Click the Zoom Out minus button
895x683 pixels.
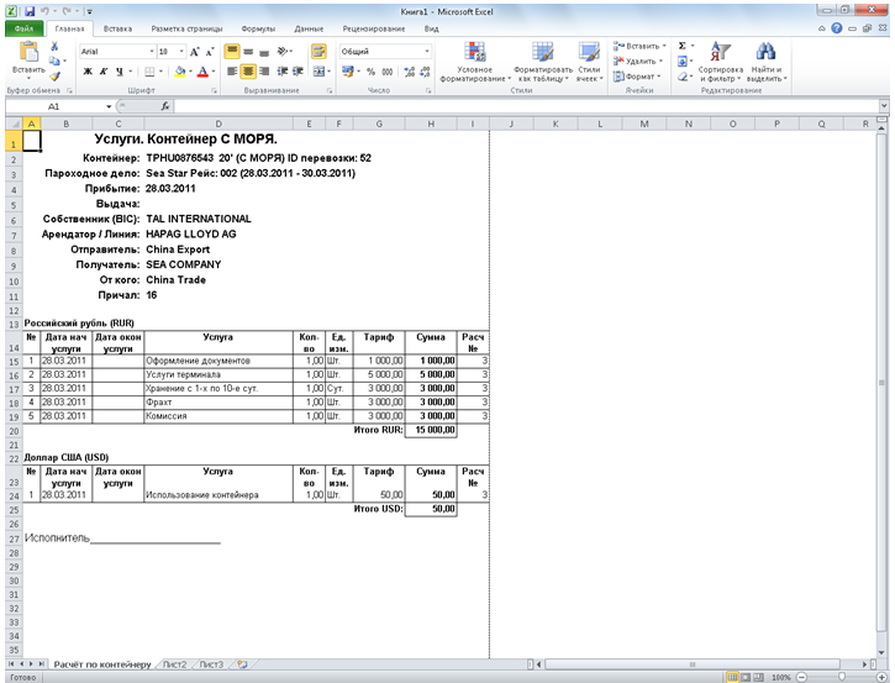pos(801,677)
